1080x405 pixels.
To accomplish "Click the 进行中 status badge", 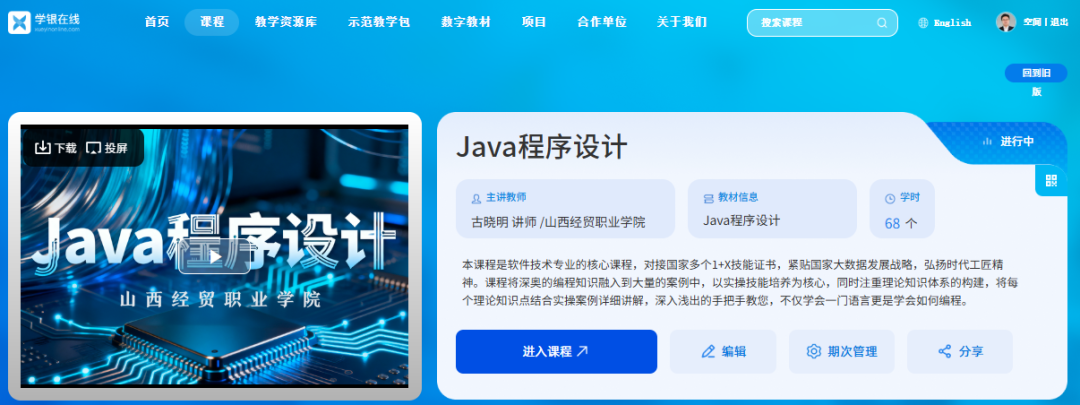I will click(1008, 141).
